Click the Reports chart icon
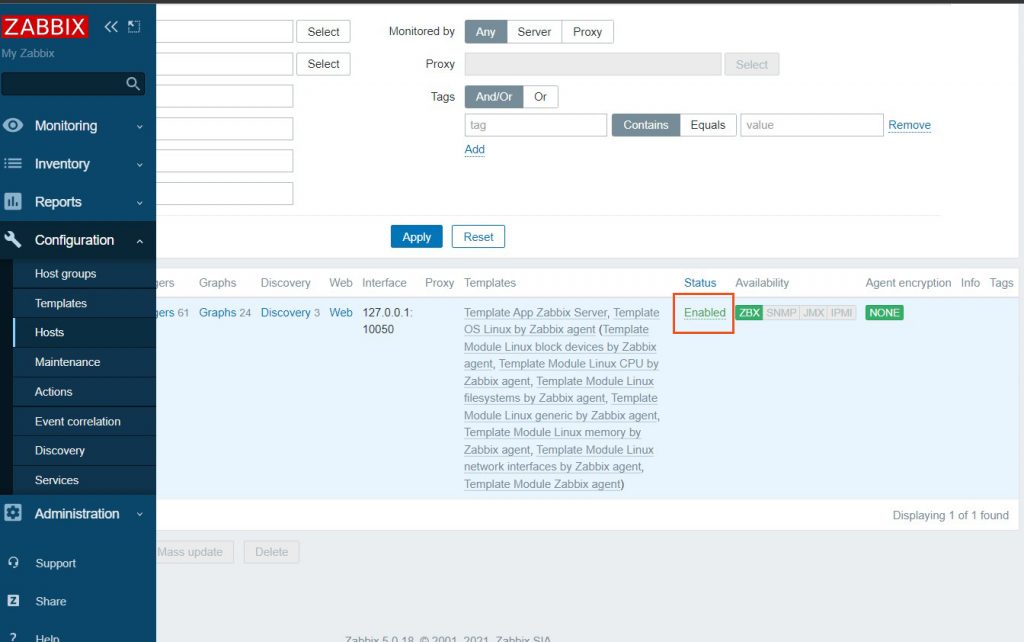This screenshot has width=1024, height=642. point(12,201)
